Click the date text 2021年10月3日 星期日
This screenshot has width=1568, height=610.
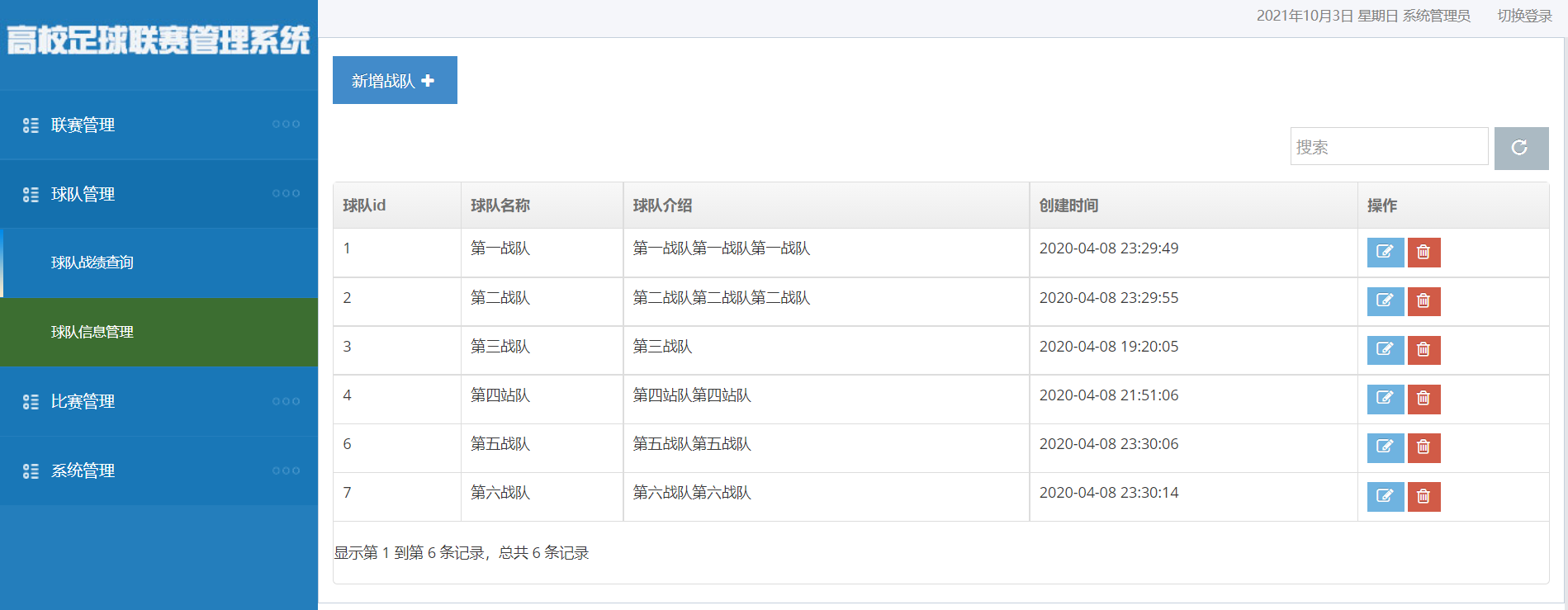1327,16
